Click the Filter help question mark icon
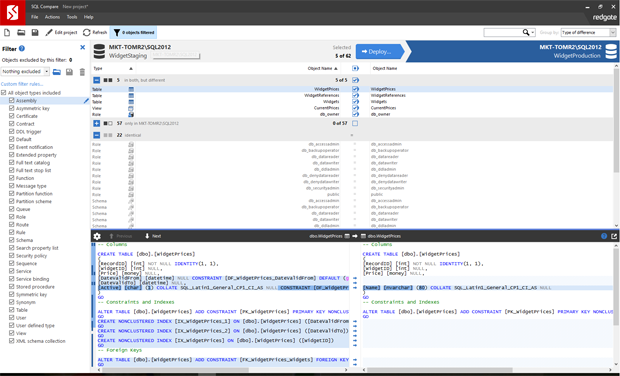The height and width of the screenshot is (376, 620). 22,48
